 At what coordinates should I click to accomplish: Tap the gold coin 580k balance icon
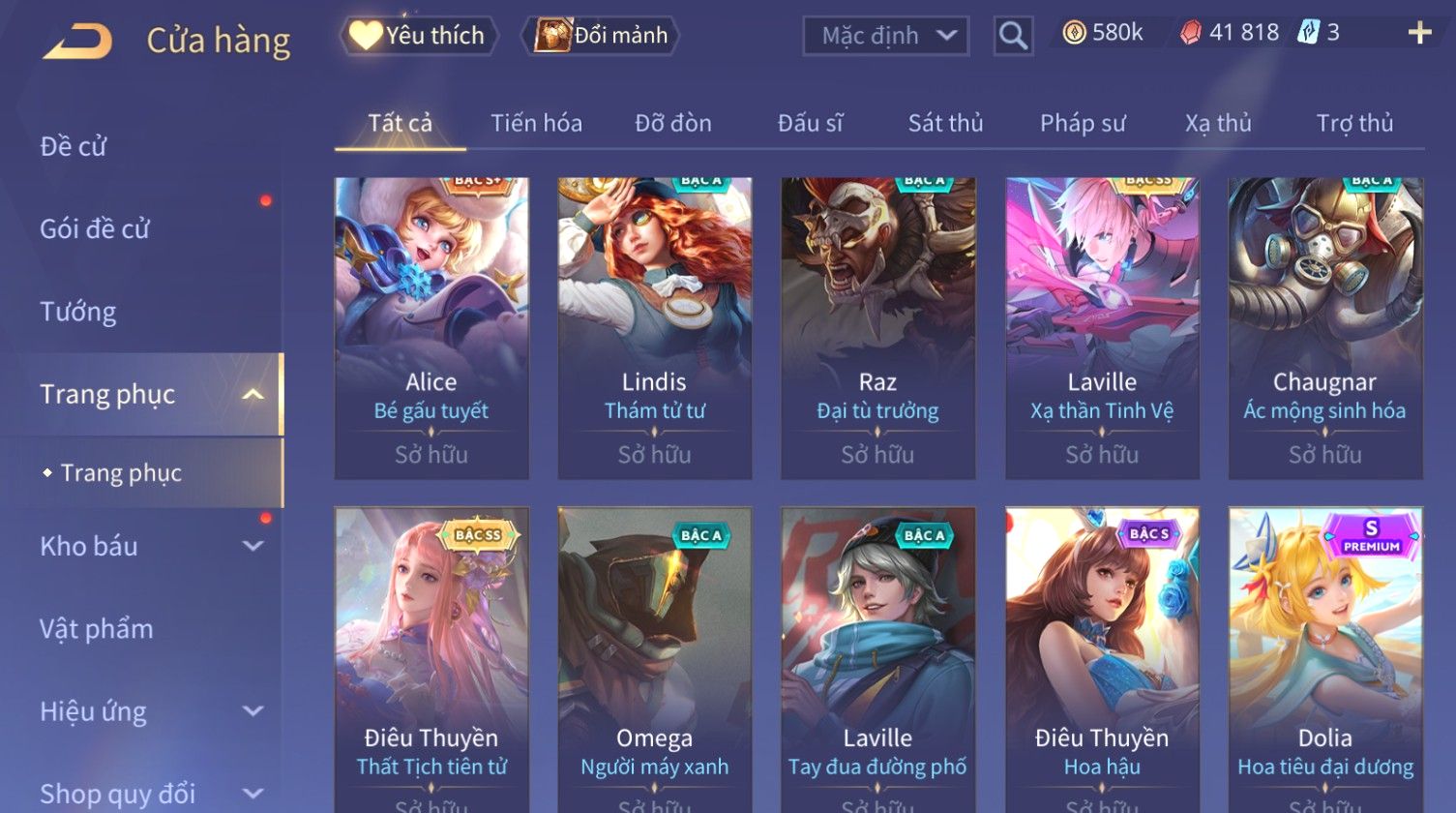(x=1073, y=33)
